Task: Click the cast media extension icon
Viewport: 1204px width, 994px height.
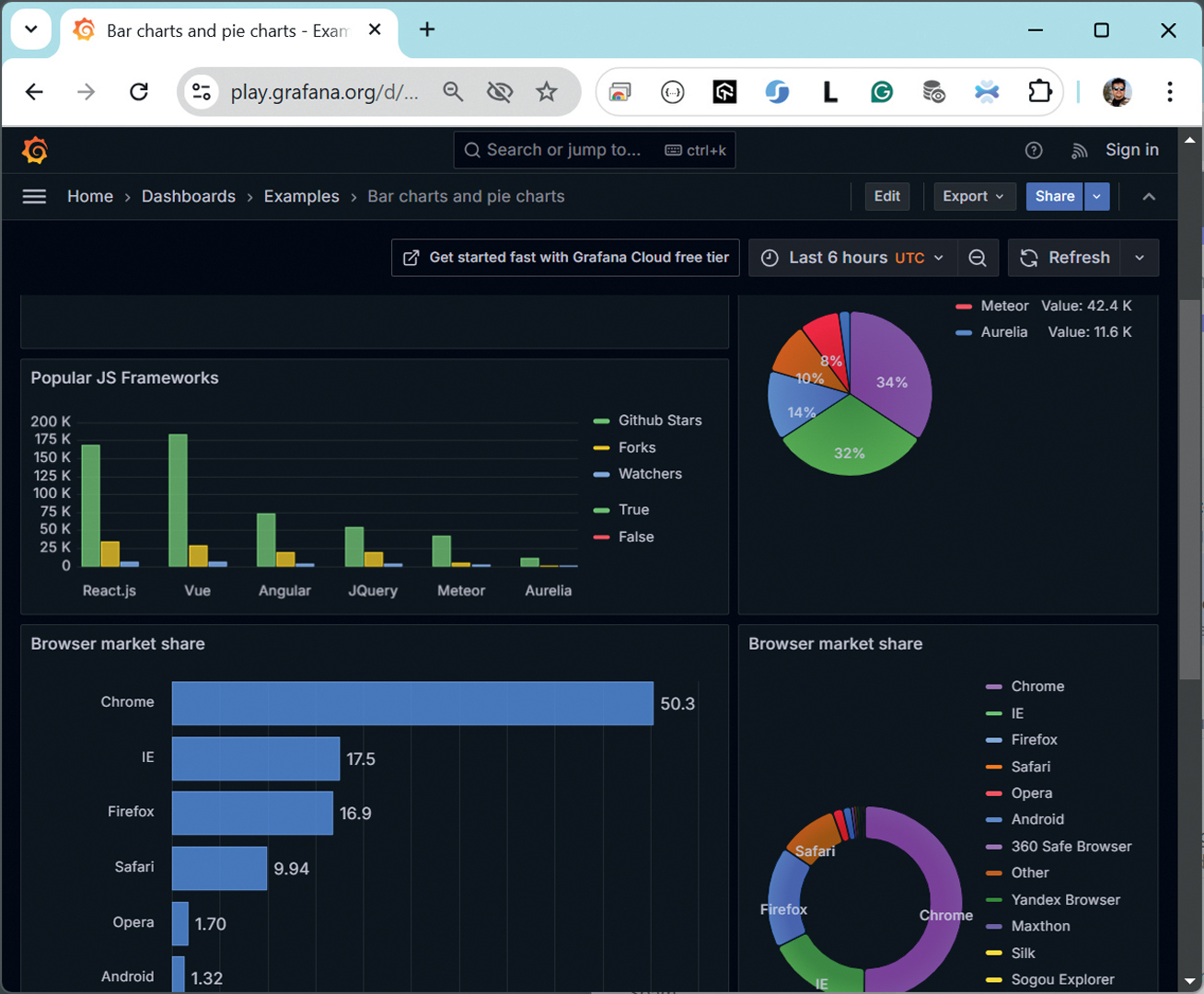Action: (620, 92)
